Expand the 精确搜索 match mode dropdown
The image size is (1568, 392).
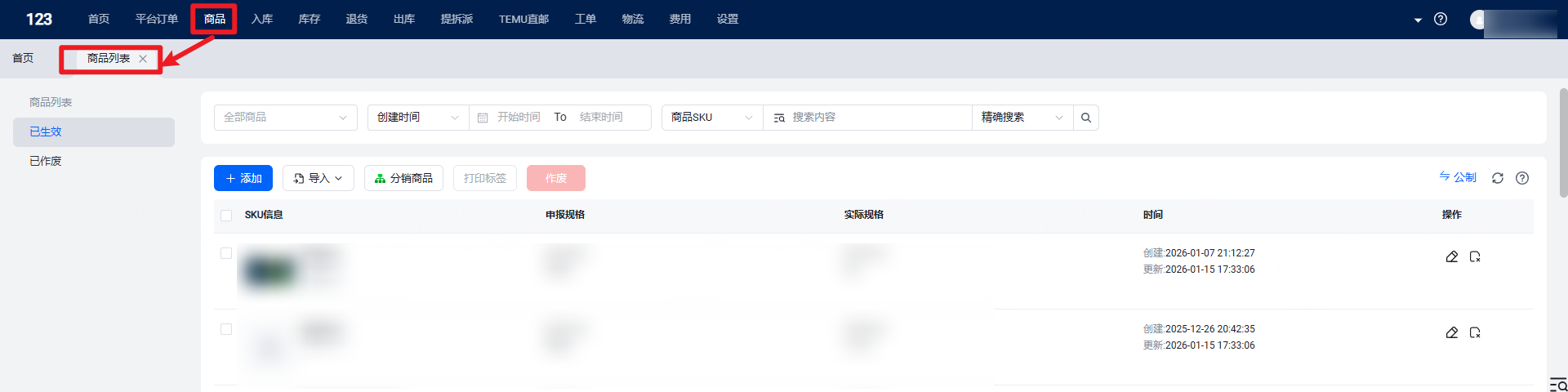coord(1022,118)
